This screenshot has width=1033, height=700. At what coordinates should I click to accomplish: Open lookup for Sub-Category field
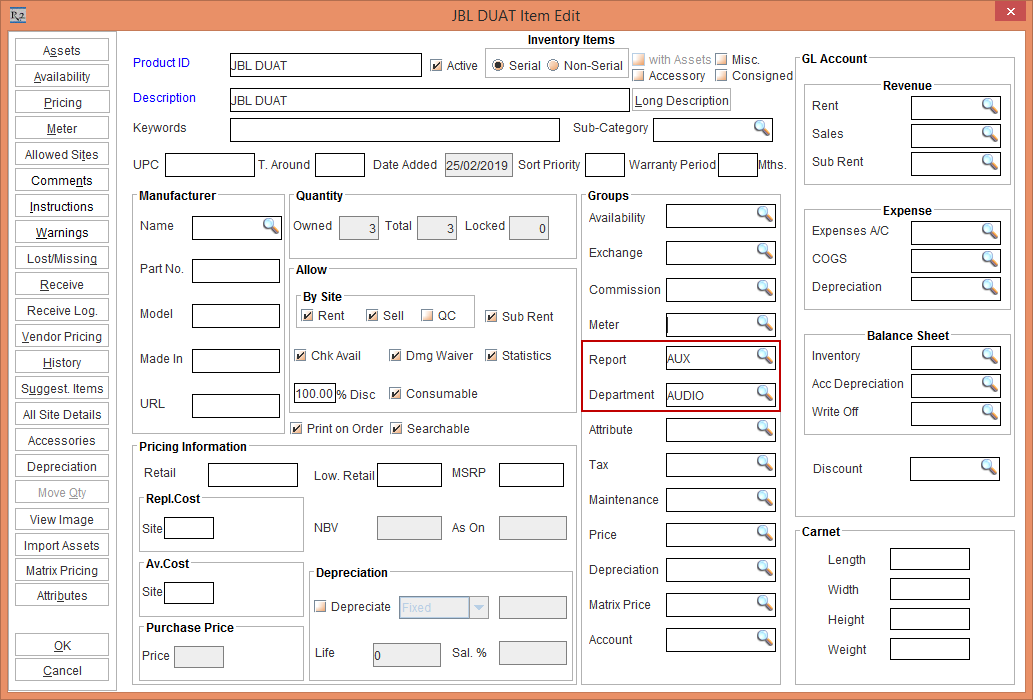pyautogui.click(x=762, y=128)
